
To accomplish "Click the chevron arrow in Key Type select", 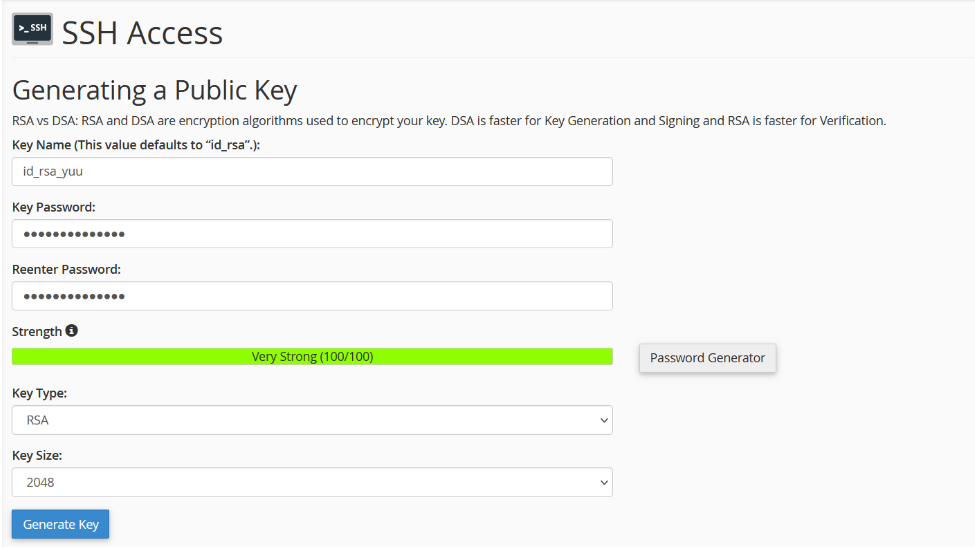I will click(603, 421).
